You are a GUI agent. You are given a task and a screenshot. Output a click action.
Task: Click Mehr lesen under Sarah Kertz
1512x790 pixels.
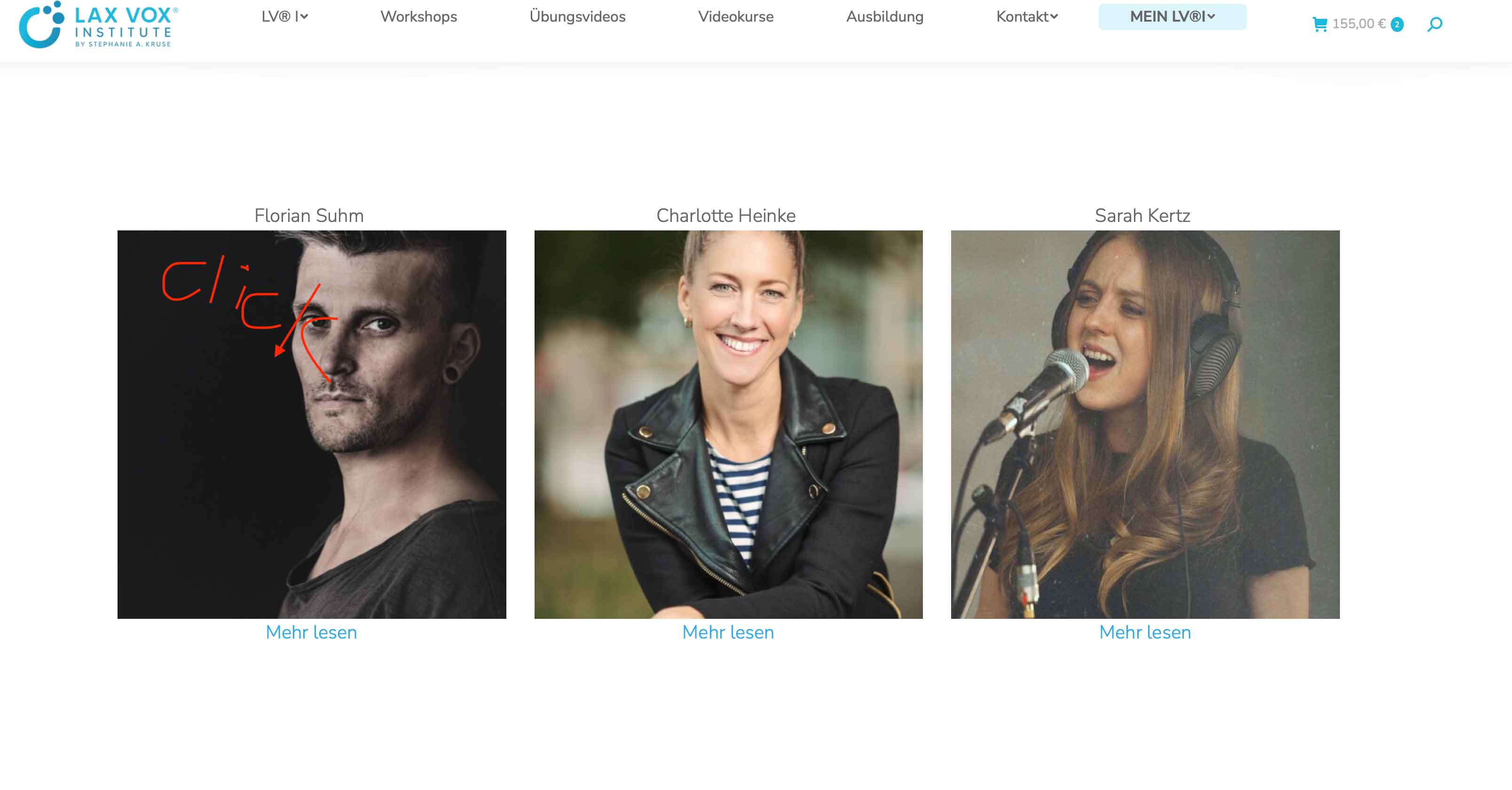1144,632
